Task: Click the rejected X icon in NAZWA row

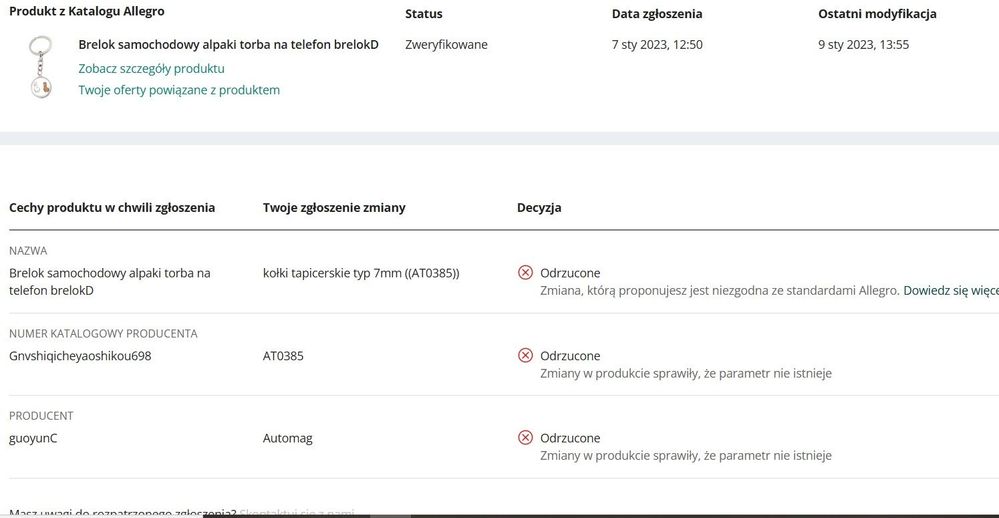Action: 525,273
